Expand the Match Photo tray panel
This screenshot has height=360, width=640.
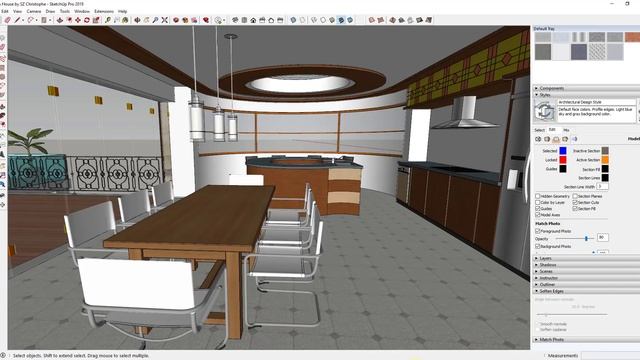pos(586,340)
